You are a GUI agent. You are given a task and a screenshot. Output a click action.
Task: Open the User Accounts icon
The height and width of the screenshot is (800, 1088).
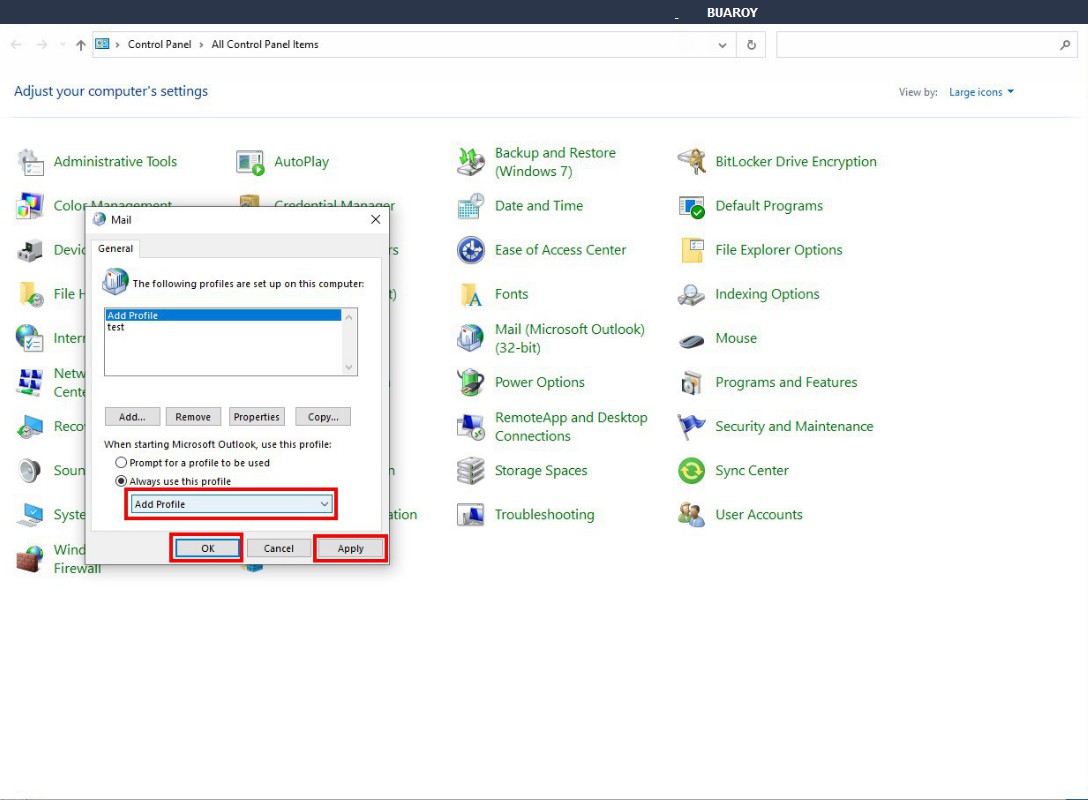[x=691, y=515]
